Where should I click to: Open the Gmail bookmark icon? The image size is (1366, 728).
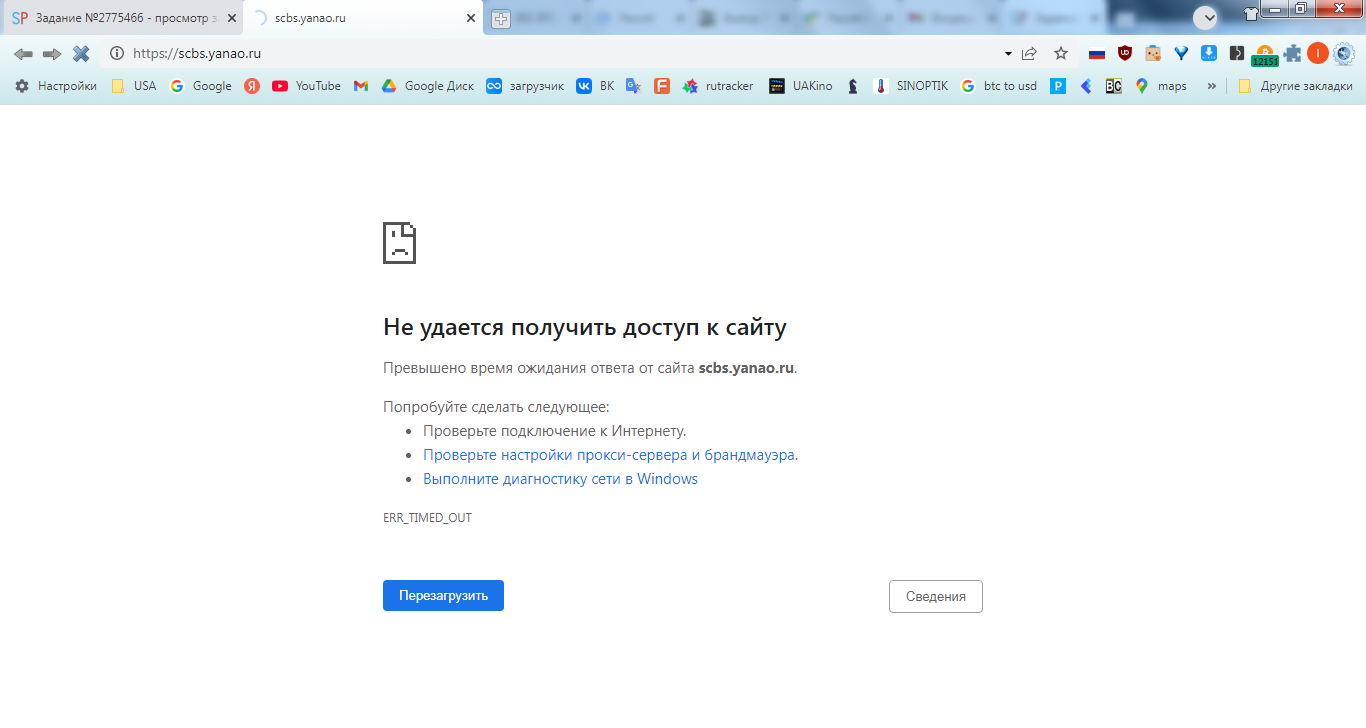pos(361,86)
